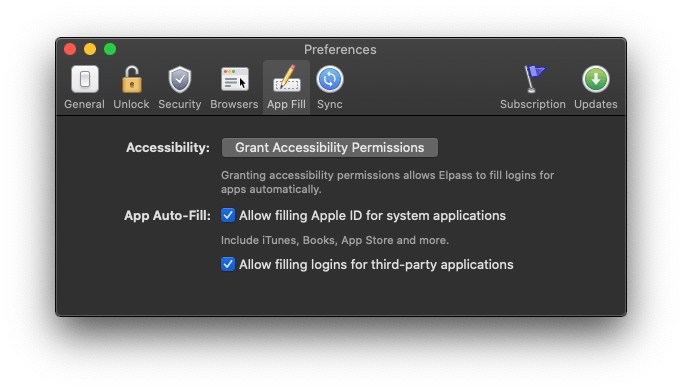Uncheck Allow filling Apple ID checkbox

click(228, 215)
